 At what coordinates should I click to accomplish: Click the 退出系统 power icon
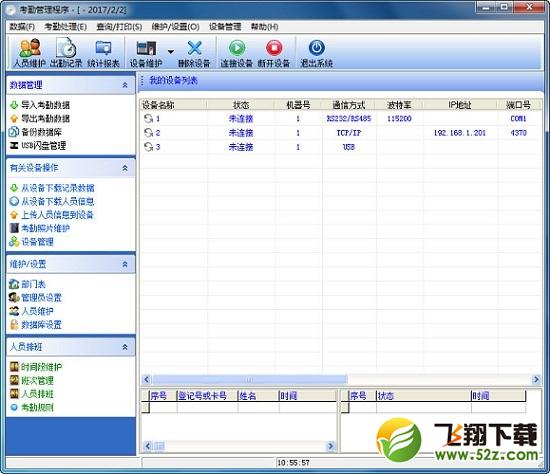click(316, 48)
